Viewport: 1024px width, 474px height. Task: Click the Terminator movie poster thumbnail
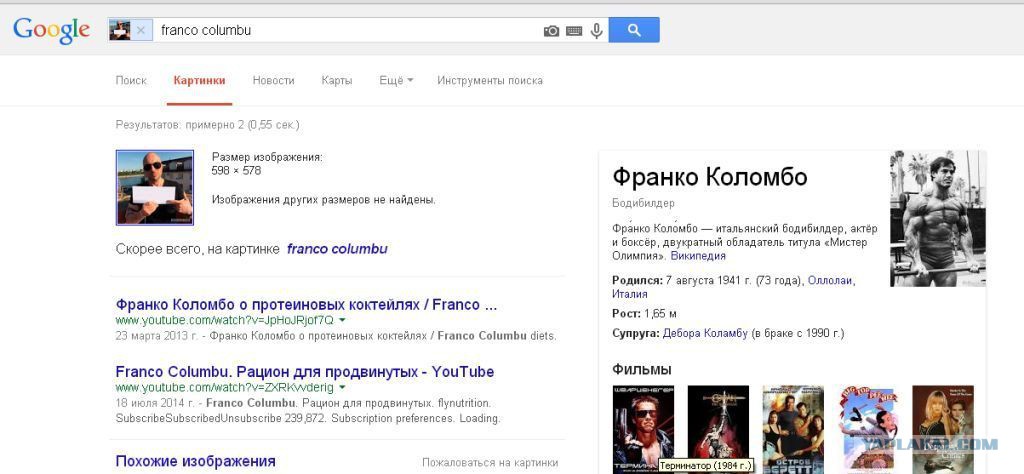coord(643,427)
